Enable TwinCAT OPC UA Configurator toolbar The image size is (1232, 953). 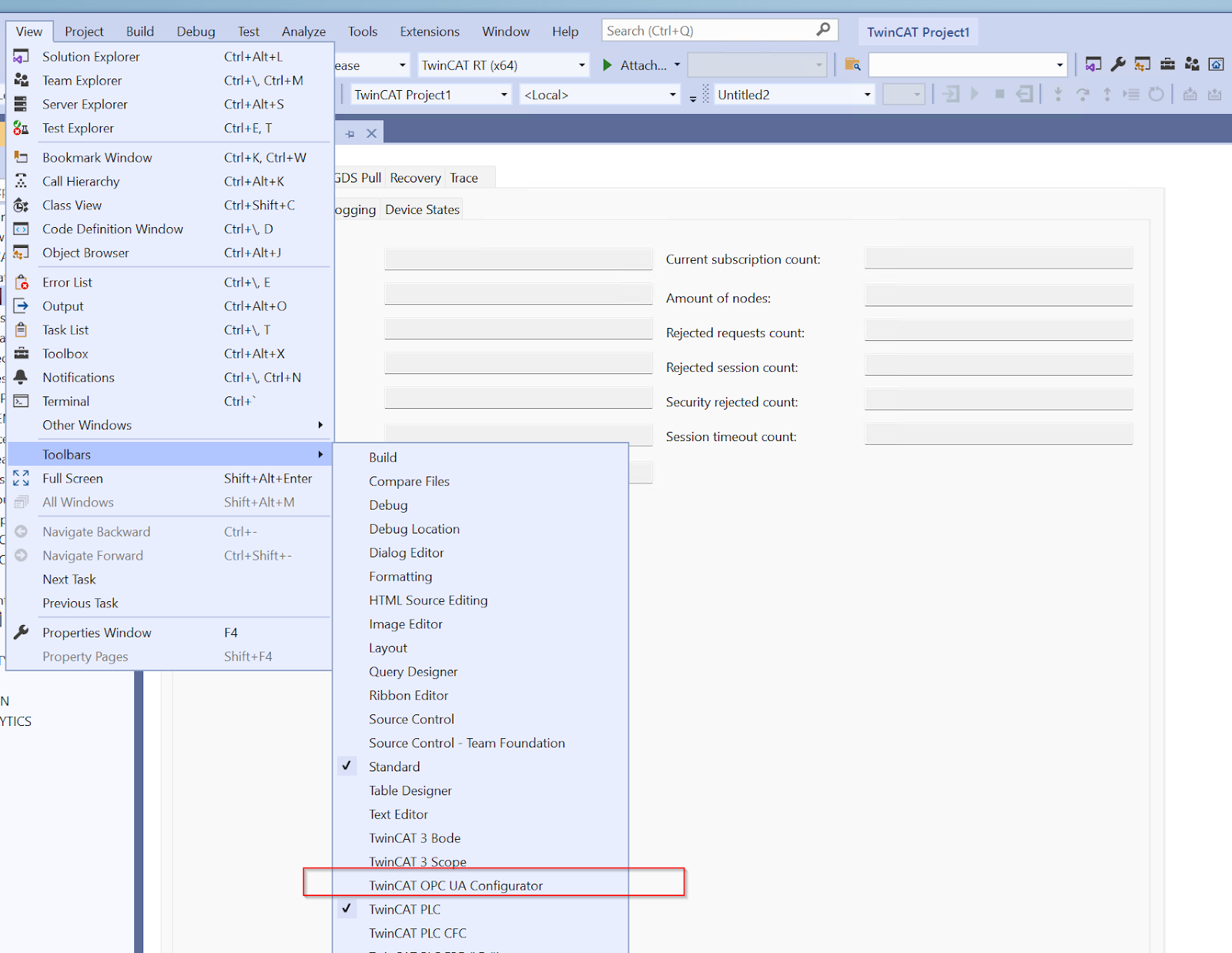pos(480,885)
